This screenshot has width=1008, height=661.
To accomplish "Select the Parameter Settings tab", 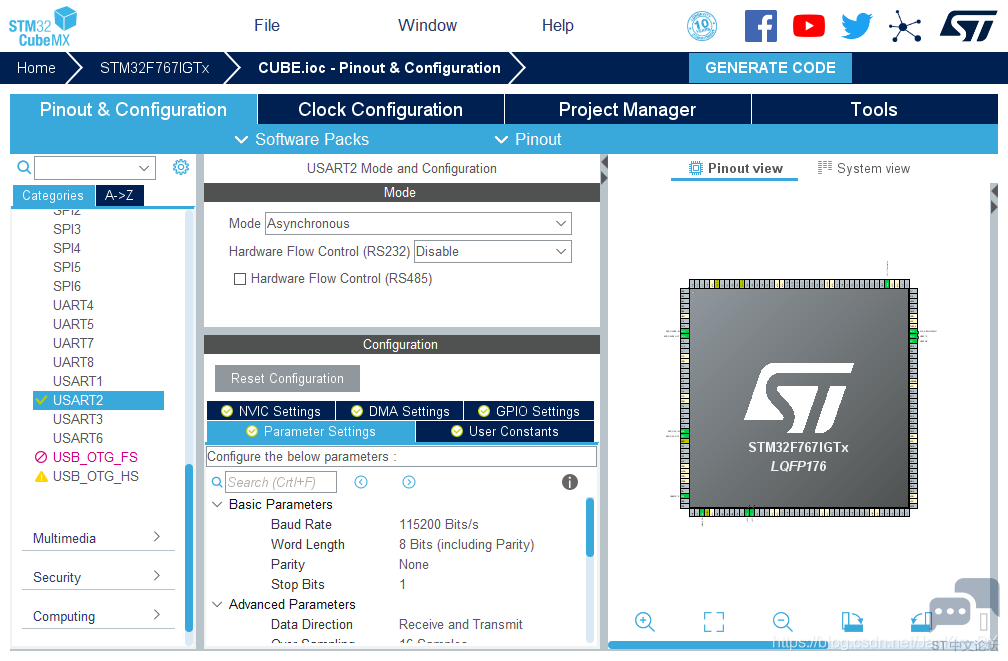I will pos(311,431).
